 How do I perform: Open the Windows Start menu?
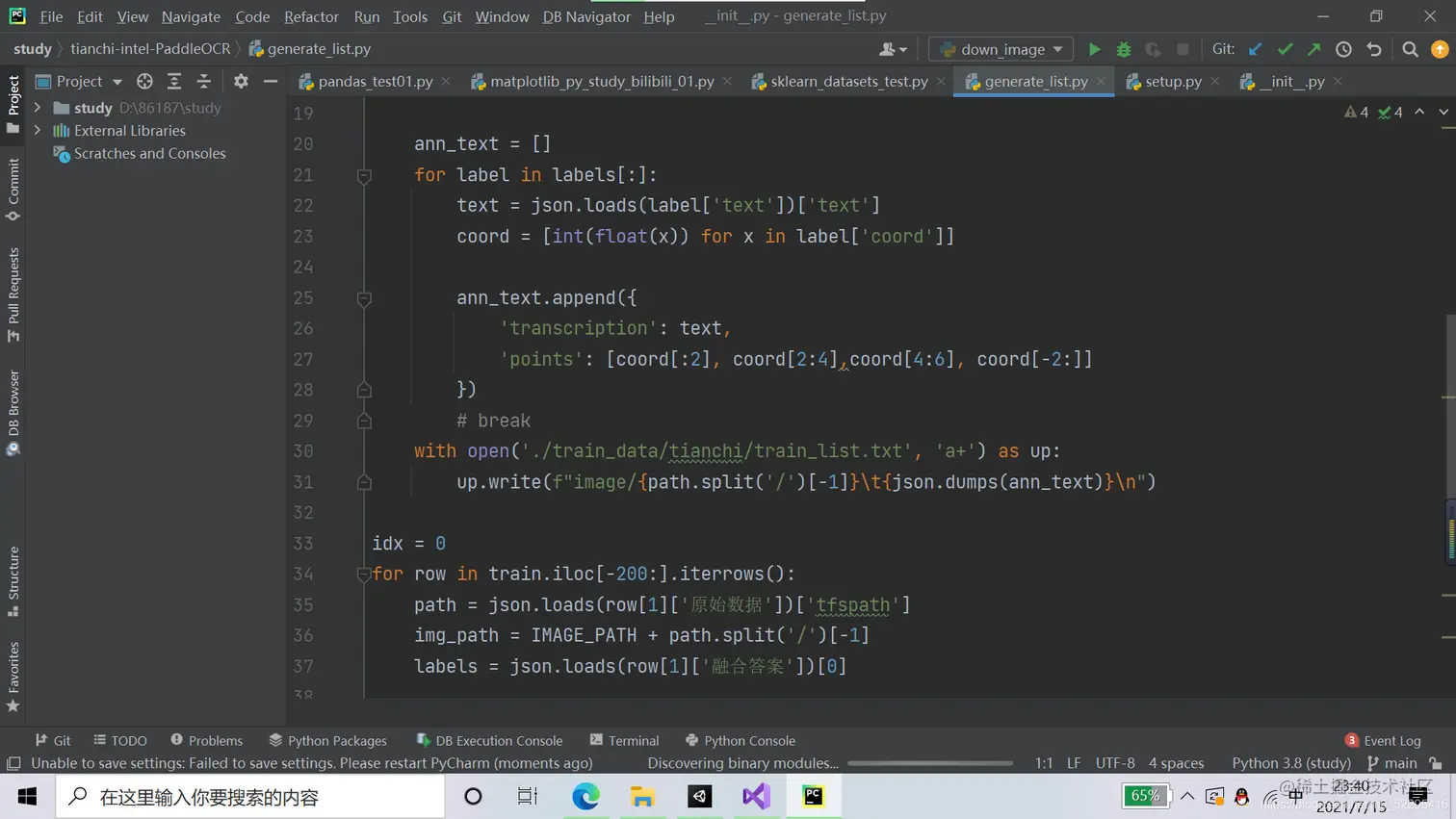tap(27, 797)
